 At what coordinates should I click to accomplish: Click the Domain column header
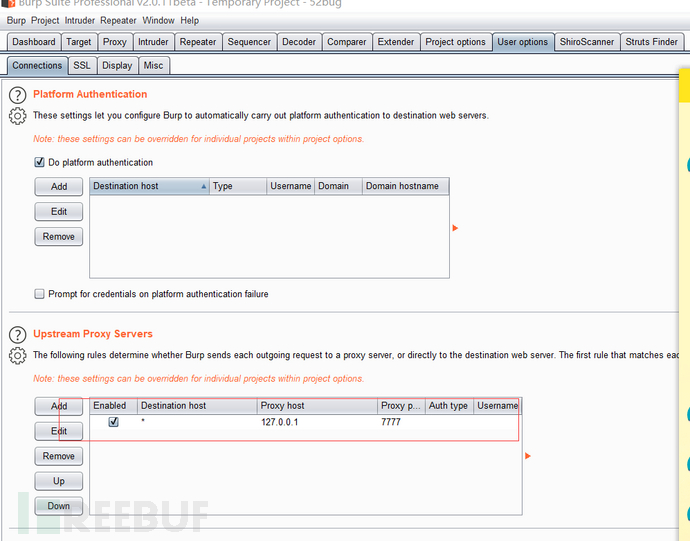(338, 186)
